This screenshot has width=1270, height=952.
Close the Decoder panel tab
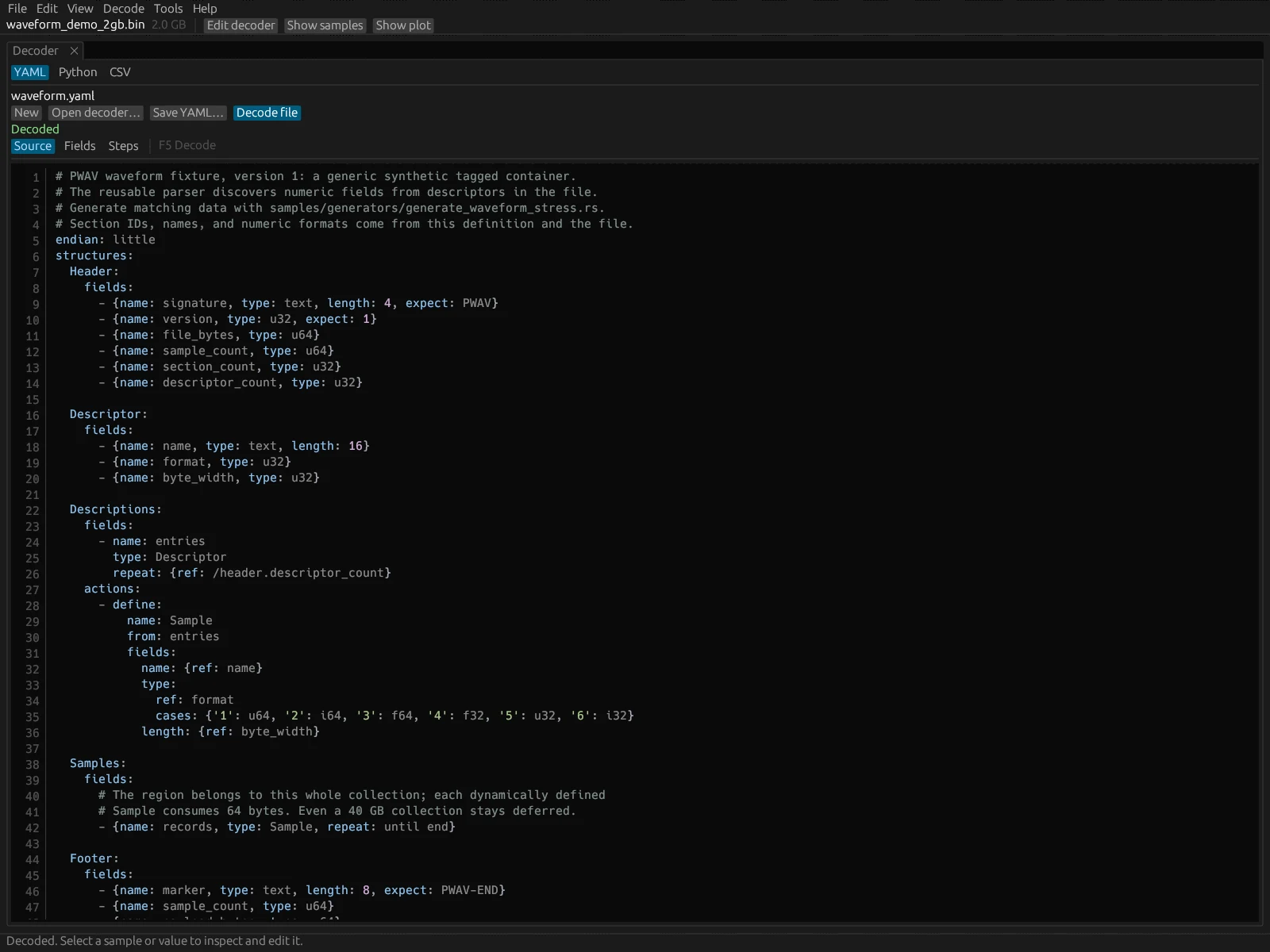tap(74, 51)
